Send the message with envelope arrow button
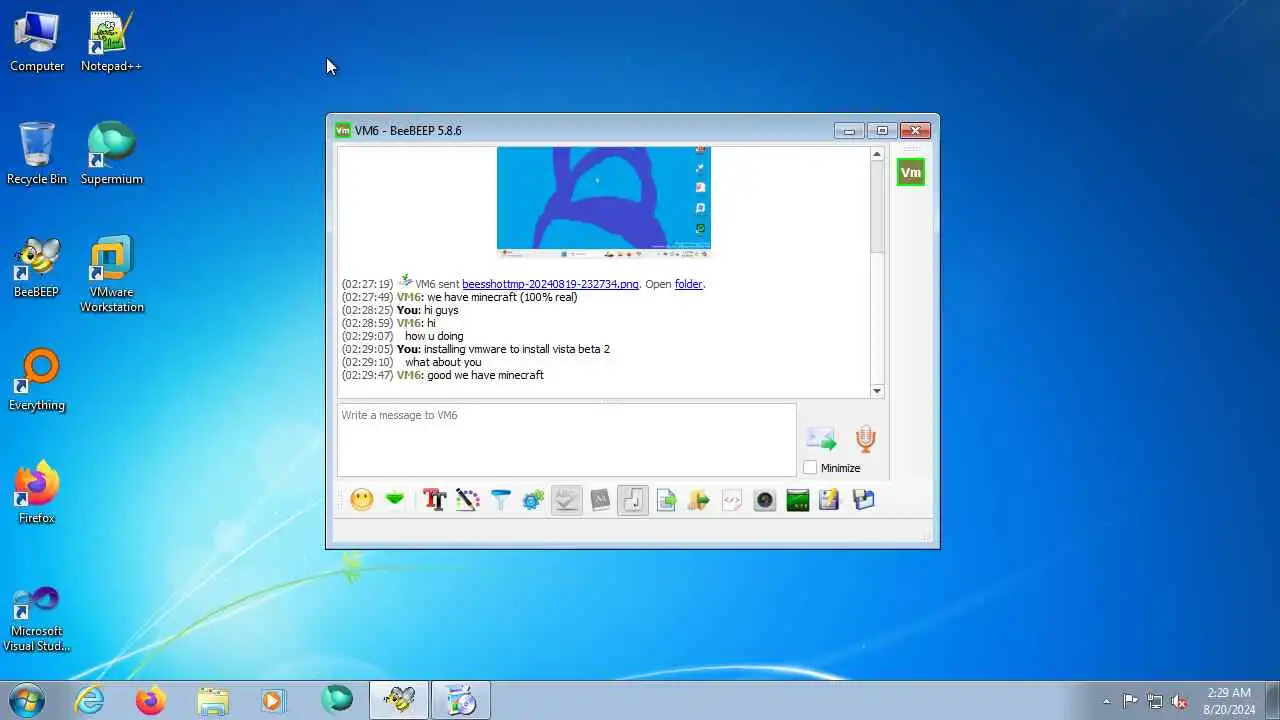Screen dimensions: 1280x720 pos(821,439)
